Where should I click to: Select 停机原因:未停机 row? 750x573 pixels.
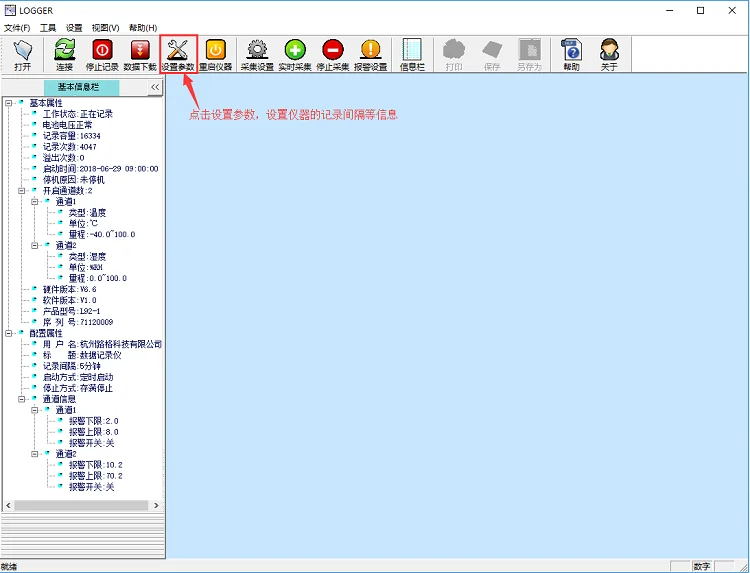click(74, 180)
